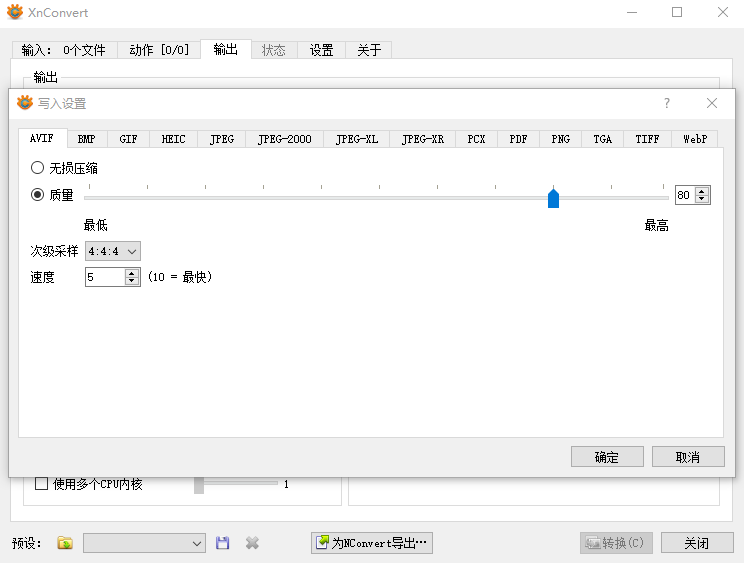Click 关闭 button in main window
This screenshot has width=744, height=563.
coord(697,543)
